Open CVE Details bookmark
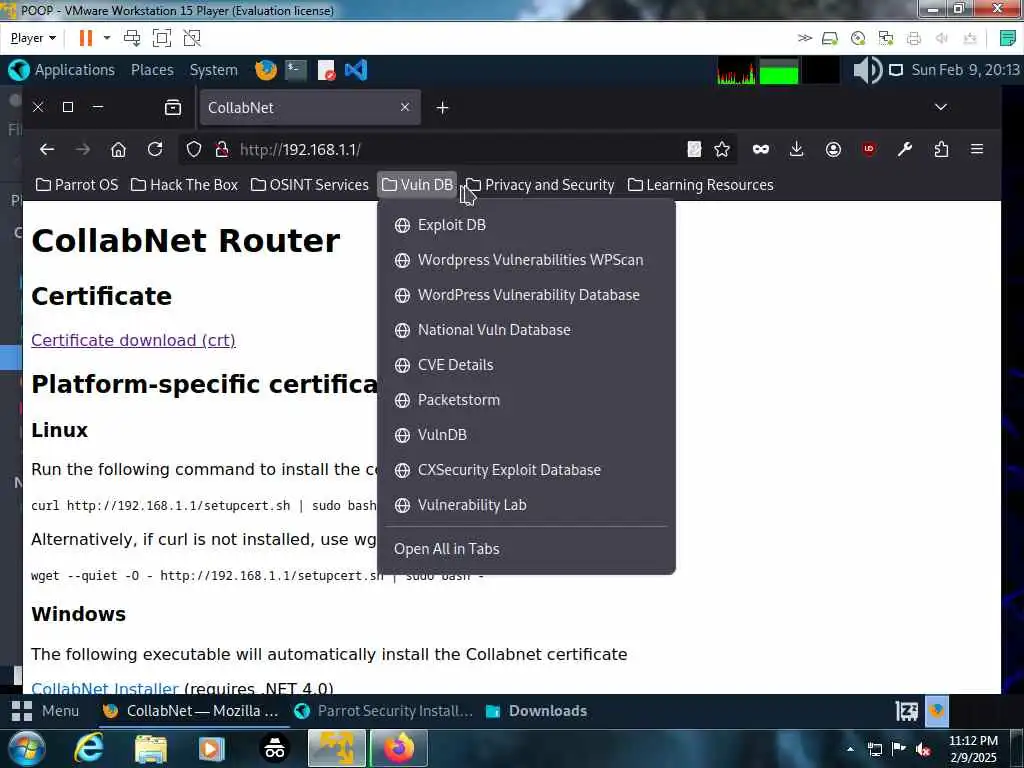1024x768 pixels. (x=526, y=365)
